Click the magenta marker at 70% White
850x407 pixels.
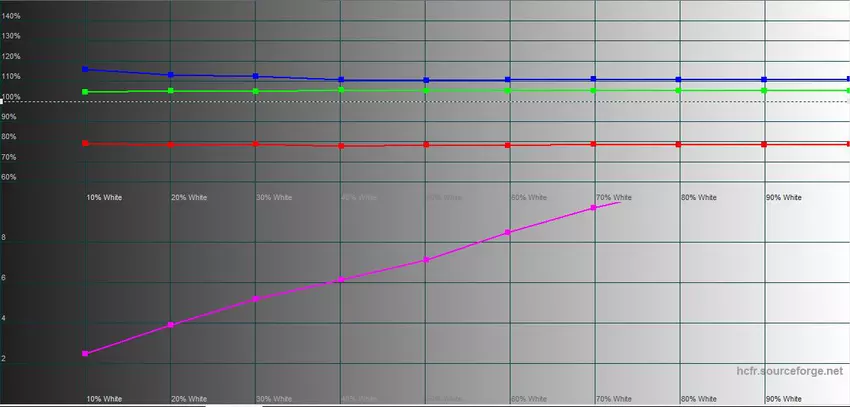(x=594, y=207)
